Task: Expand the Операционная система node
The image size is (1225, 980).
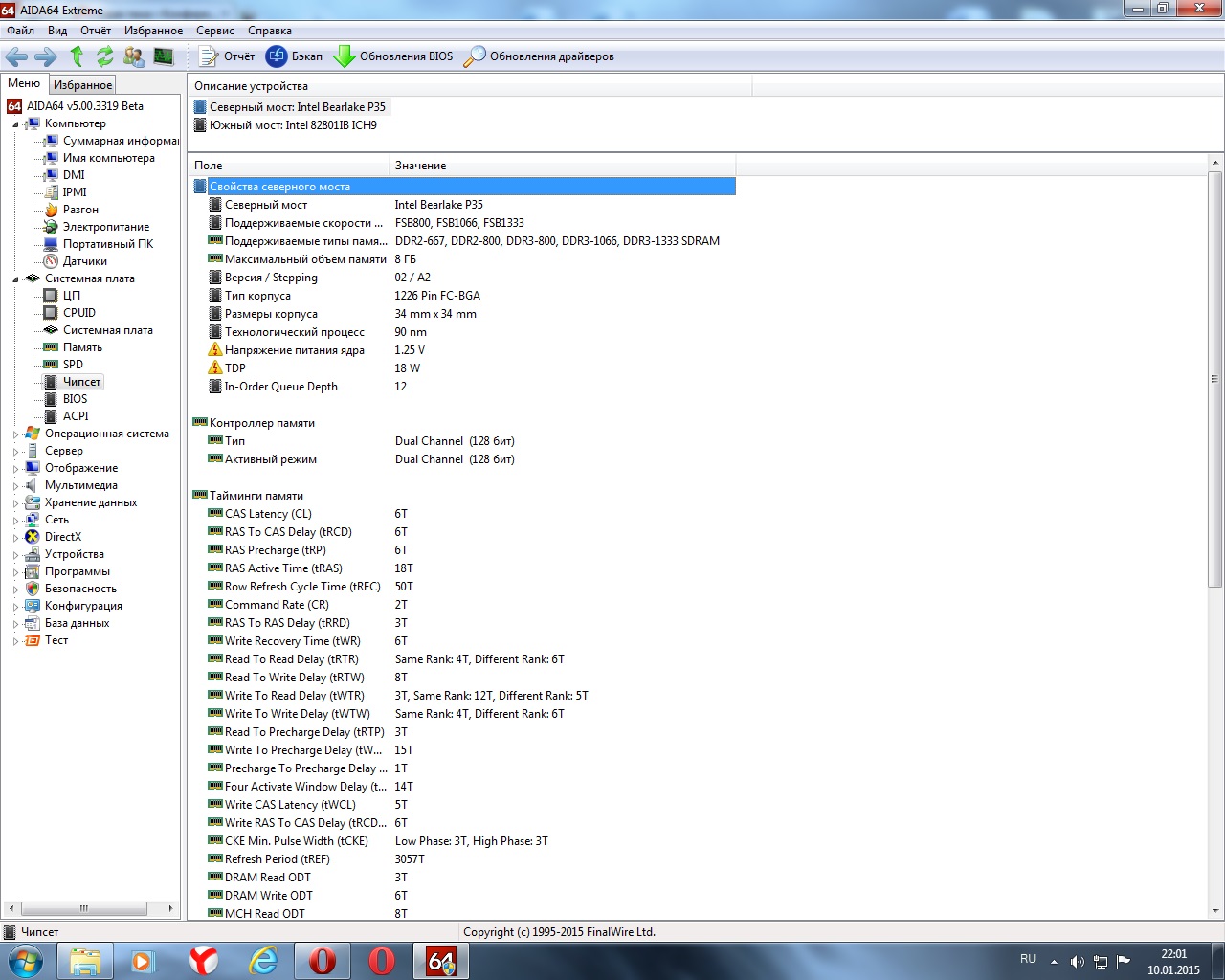Action: point(15,434)
